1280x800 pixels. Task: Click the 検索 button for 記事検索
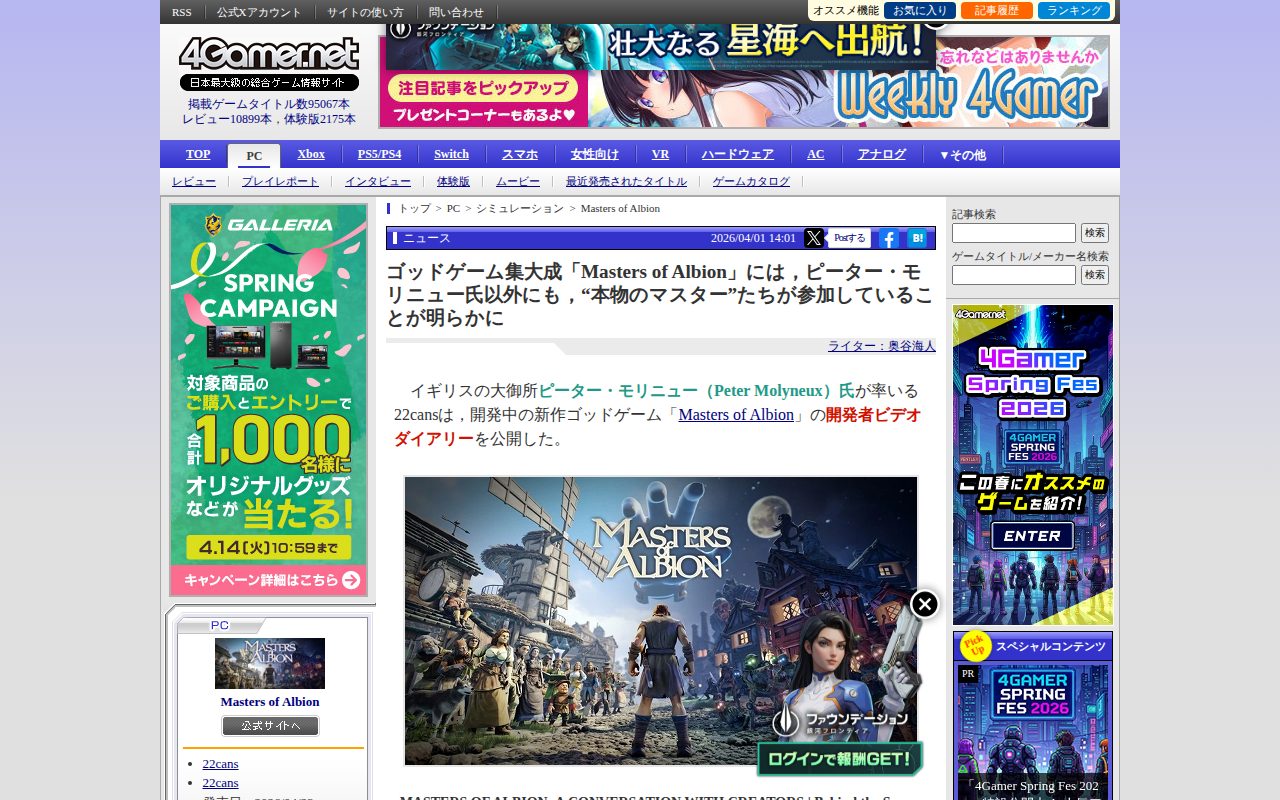click(x=1095, y=233)
